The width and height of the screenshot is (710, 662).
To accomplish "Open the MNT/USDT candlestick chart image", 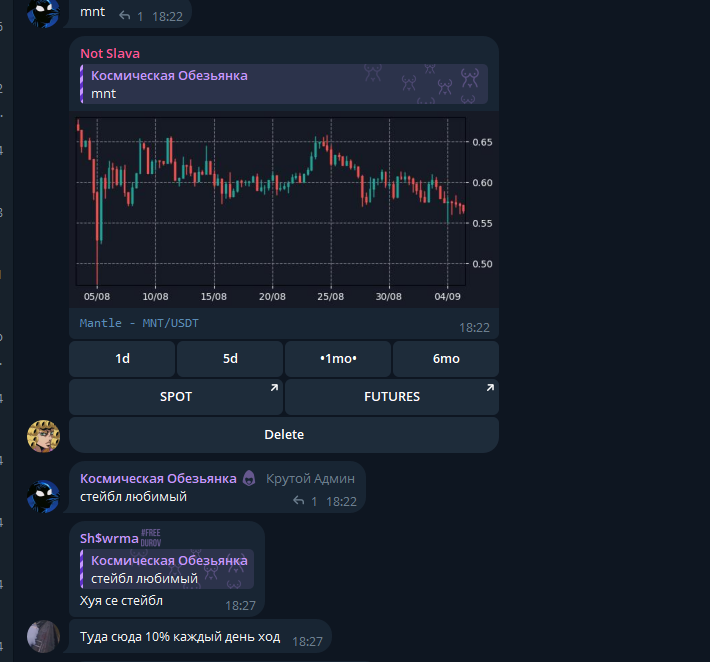I will pyautogui.click(x=284, y=209).
